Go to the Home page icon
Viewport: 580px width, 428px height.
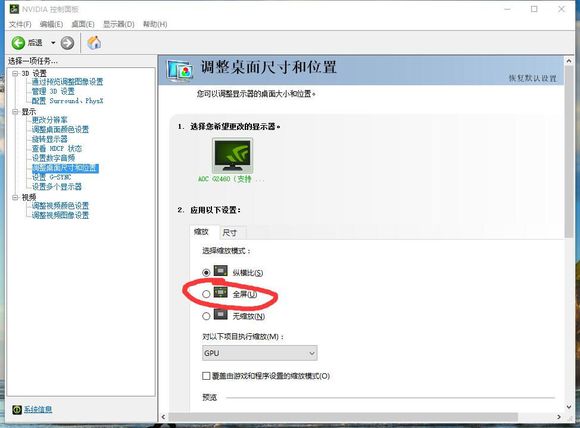tap(94, 43)
